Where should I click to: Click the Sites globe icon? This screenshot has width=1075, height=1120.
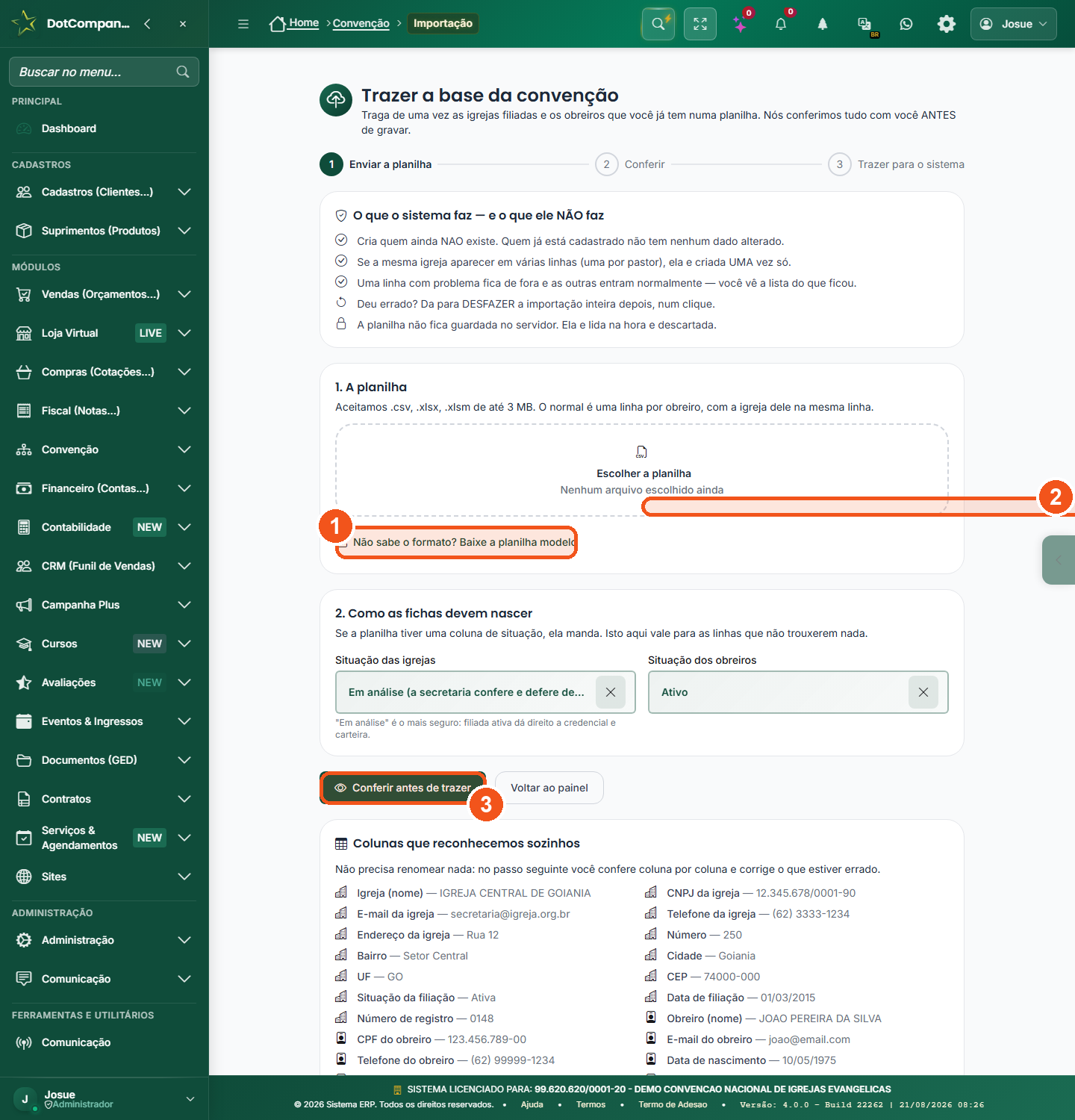tap(24, 877)
